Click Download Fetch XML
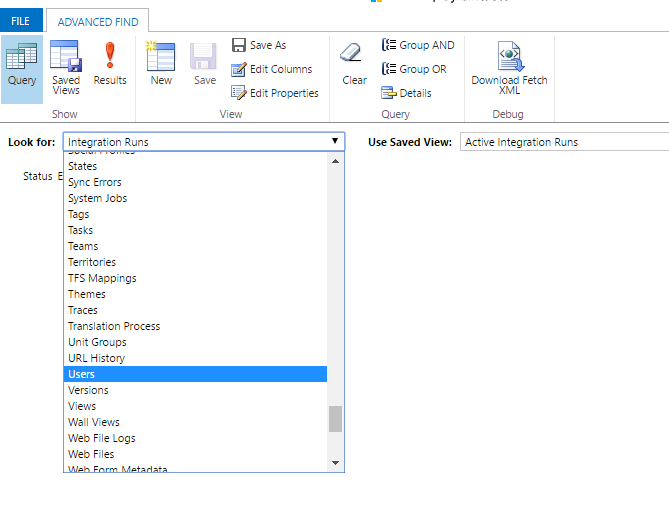Viewport: 669px width, 513px height. coord(509,67)
